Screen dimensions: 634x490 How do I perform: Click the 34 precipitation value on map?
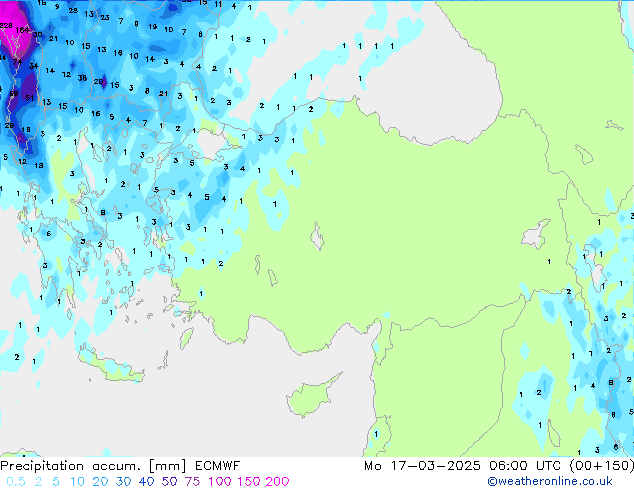point(34,66)
